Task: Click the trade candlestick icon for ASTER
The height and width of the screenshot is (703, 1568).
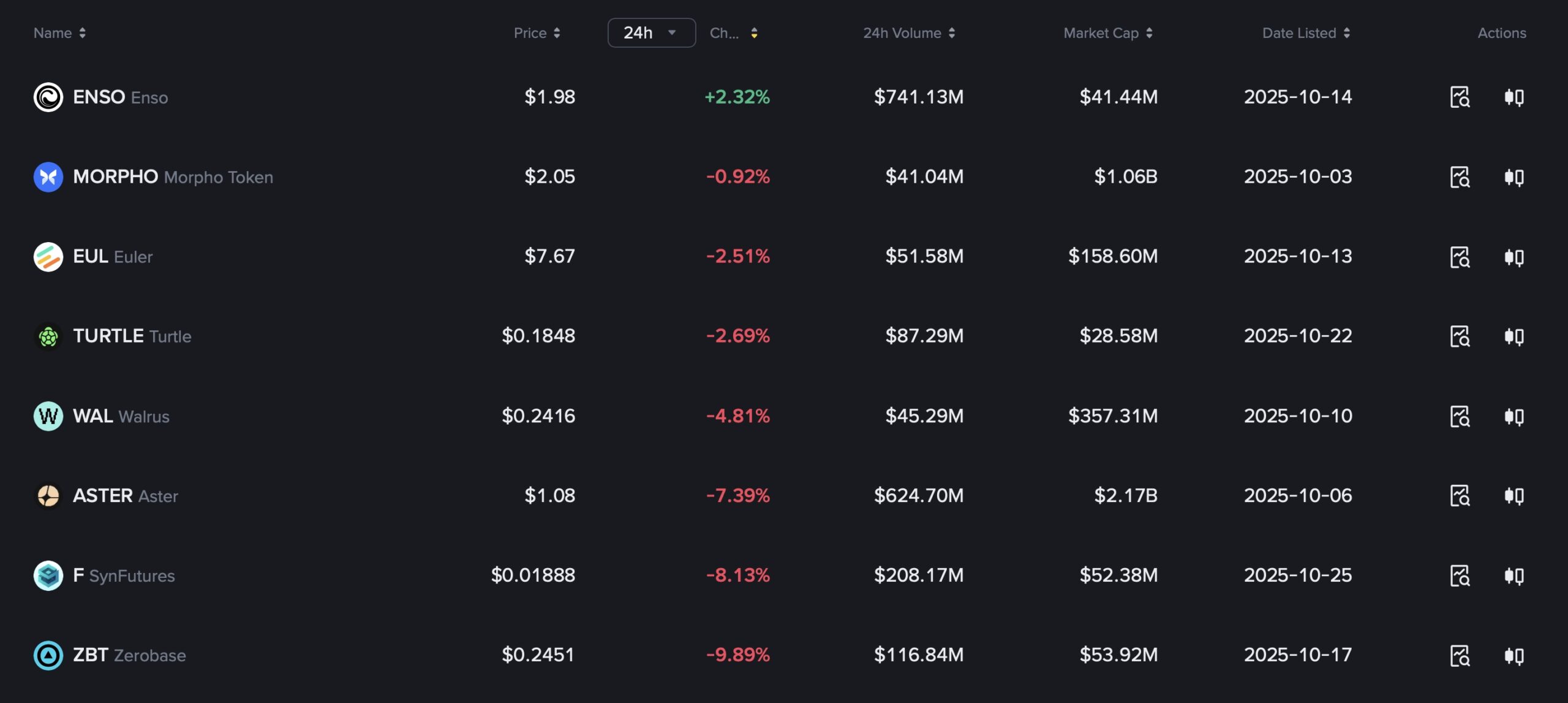Action: 1513,495
